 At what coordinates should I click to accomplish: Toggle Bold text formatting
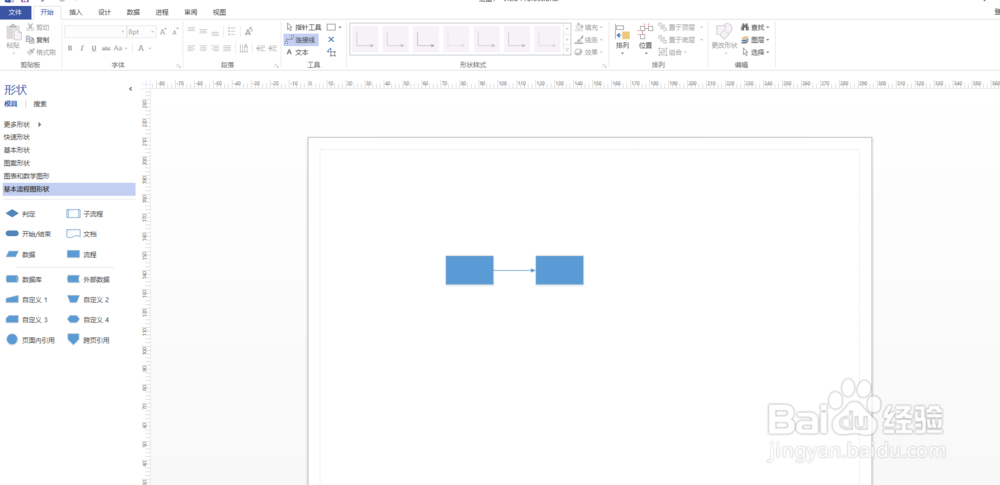70,48
